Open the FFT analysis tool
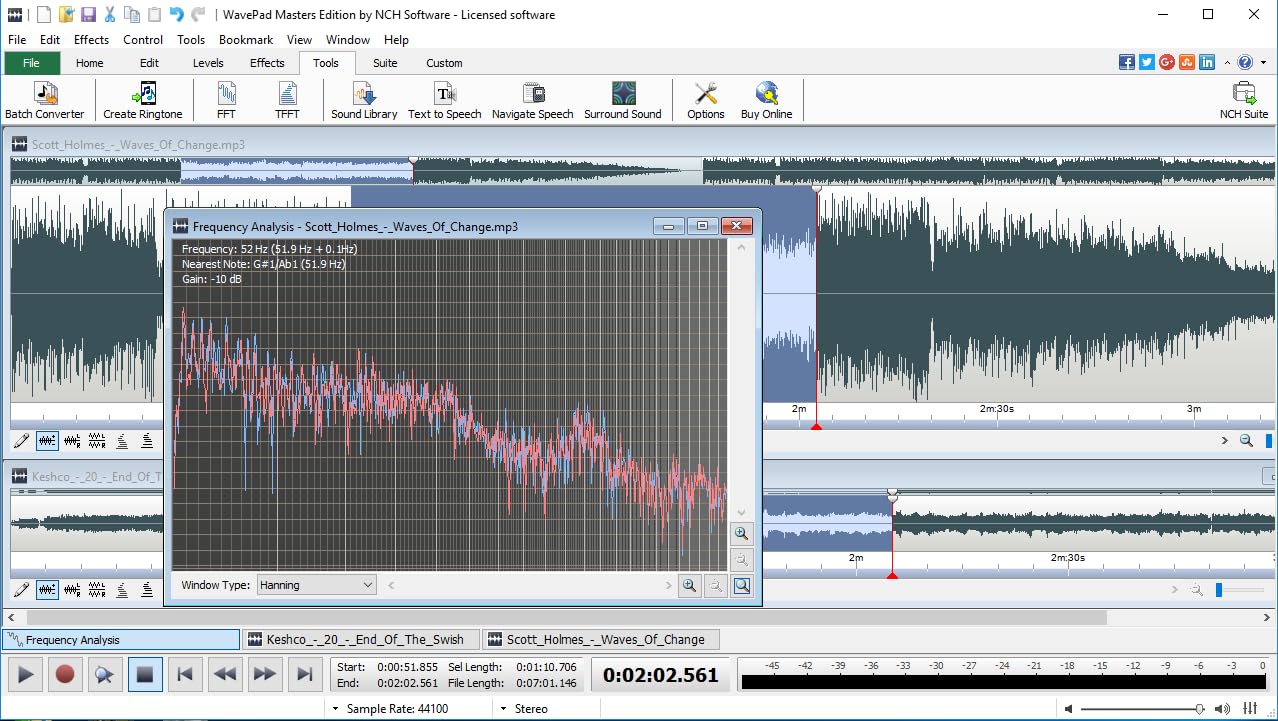Image resolution: width=1278 pixels, height=721 pixels. coord(225,99)
